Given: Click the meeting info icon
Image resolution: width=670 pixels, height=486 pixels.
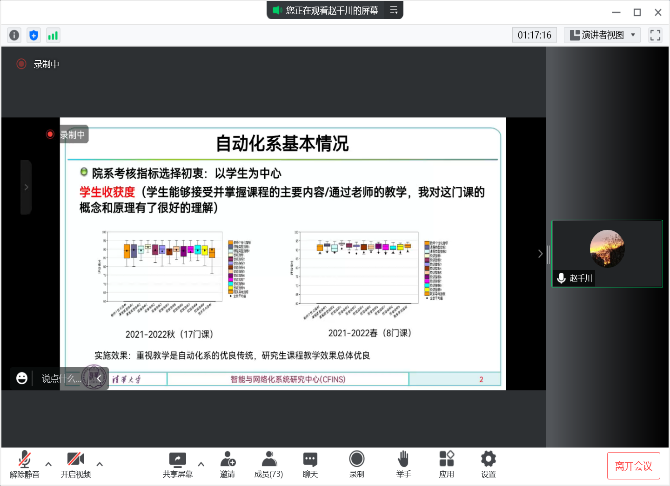Looking at the screenshot, I should coord(14,35).
